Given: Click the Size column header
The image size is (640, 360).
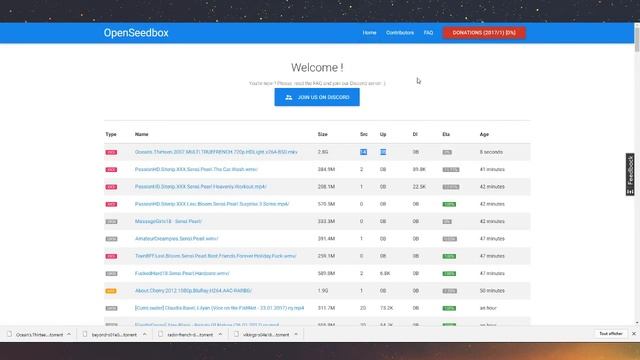Looking at the screenshot, I should (x=322, y=134).
